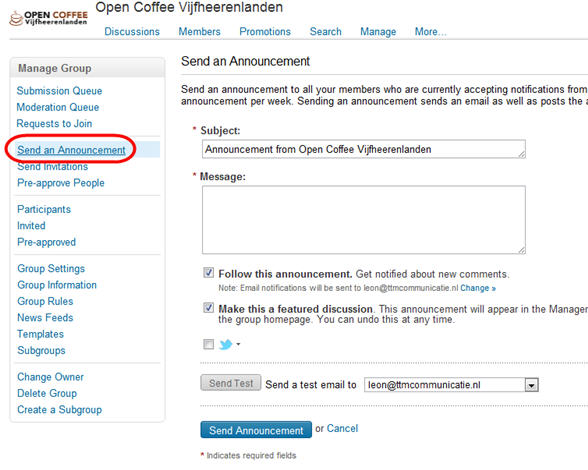This screenshot has width=588, height=470.
Task: Toggle the Follow this announcement checkbox
Action: coord(208,273)
